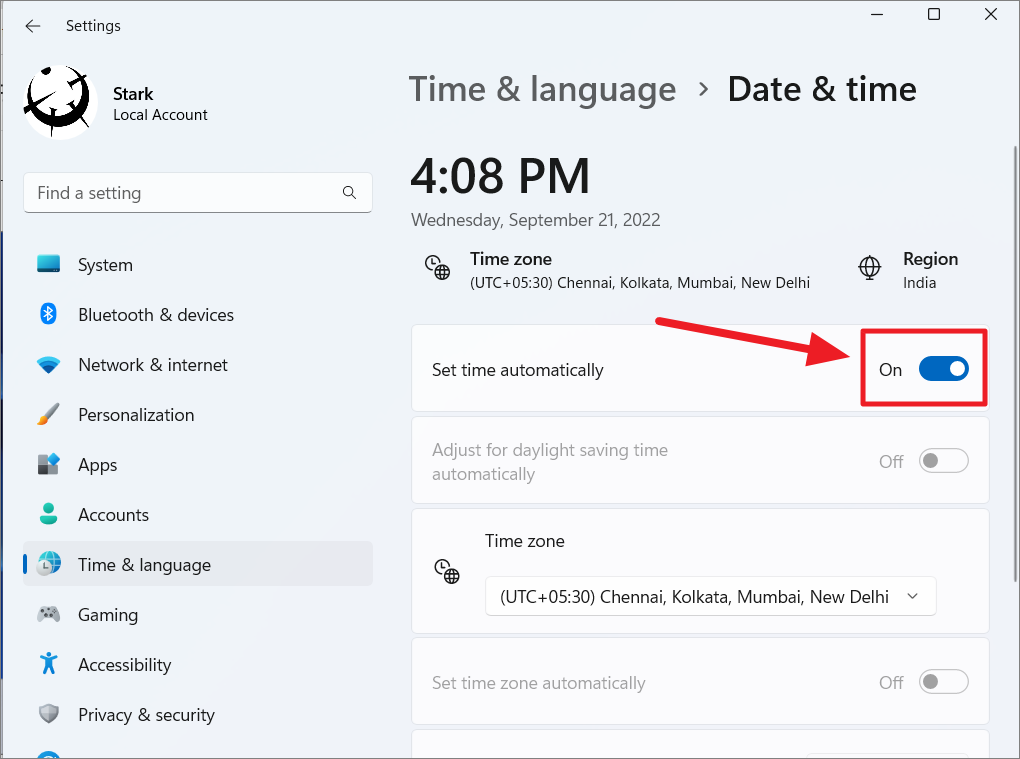Click the Network & internet Wi-Fi icon
This screenshot has height=759, width=1020.
coord(48,364)
